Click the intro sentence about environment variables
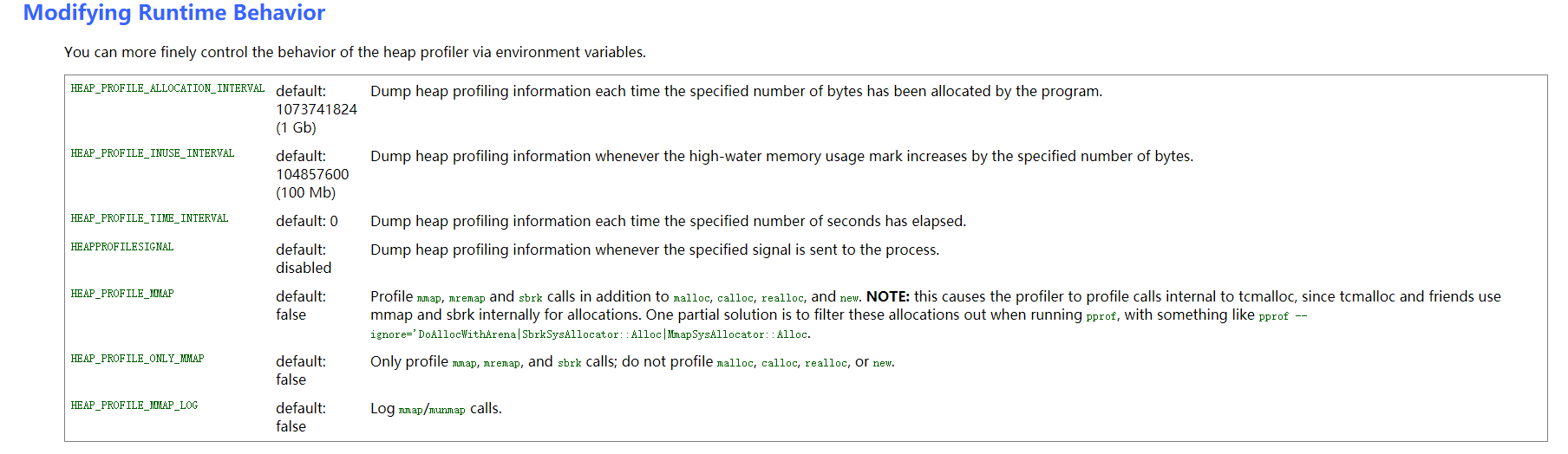Screen dimensions: 1568x454 tap(355, 52)
